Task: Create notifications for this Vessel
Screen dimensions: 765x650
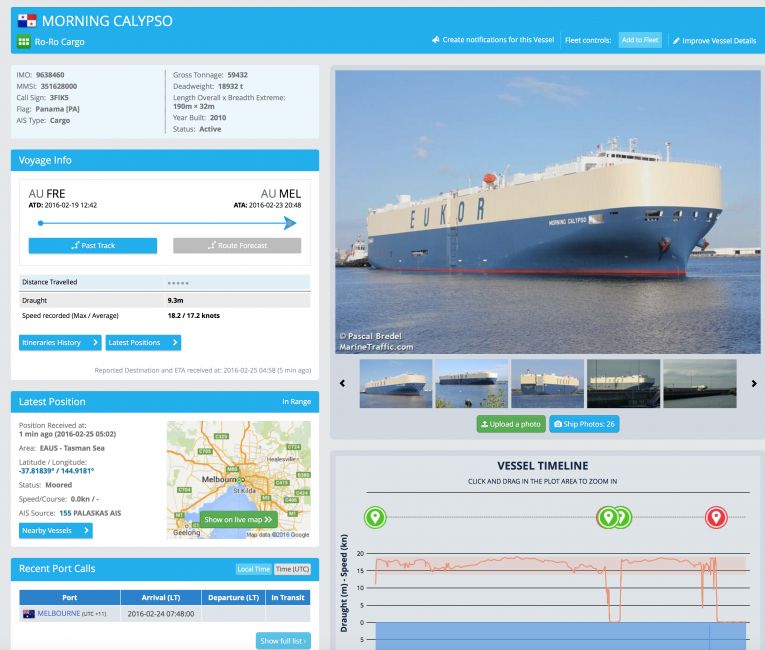Action: click(493, 40)
